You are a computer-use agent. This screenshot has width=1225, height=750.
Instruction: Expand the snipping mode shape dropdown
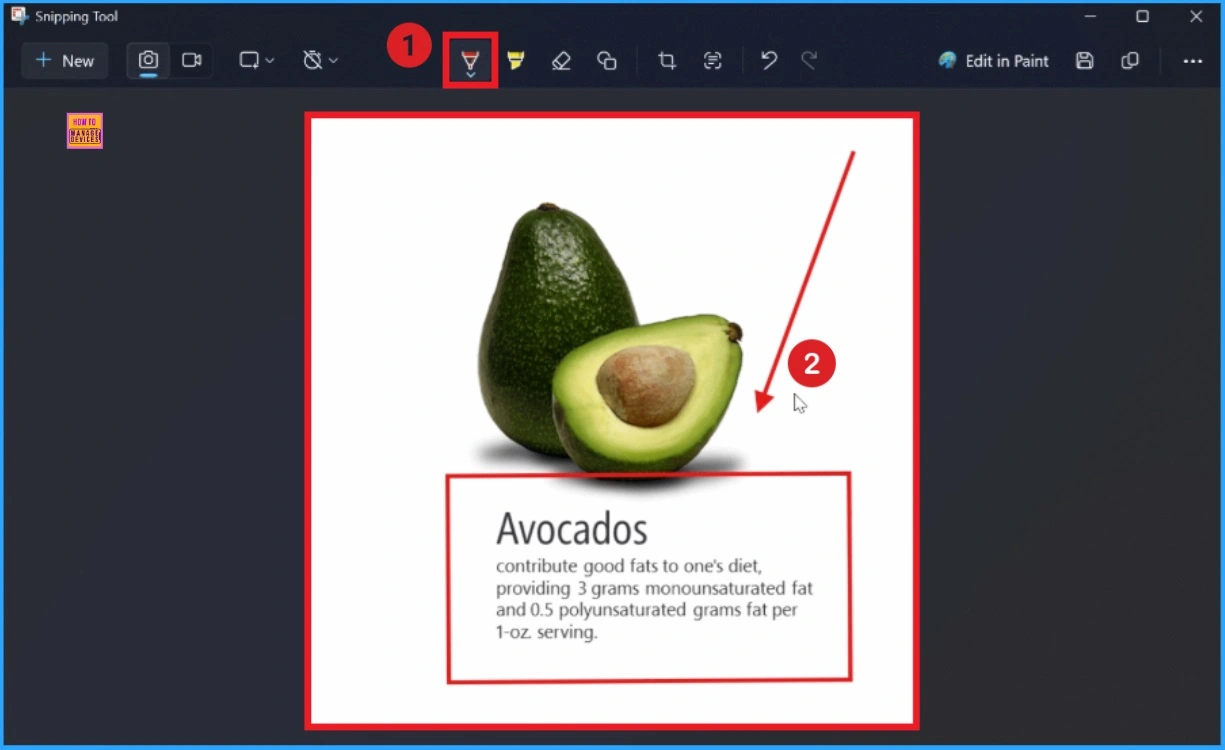[256, 61]
